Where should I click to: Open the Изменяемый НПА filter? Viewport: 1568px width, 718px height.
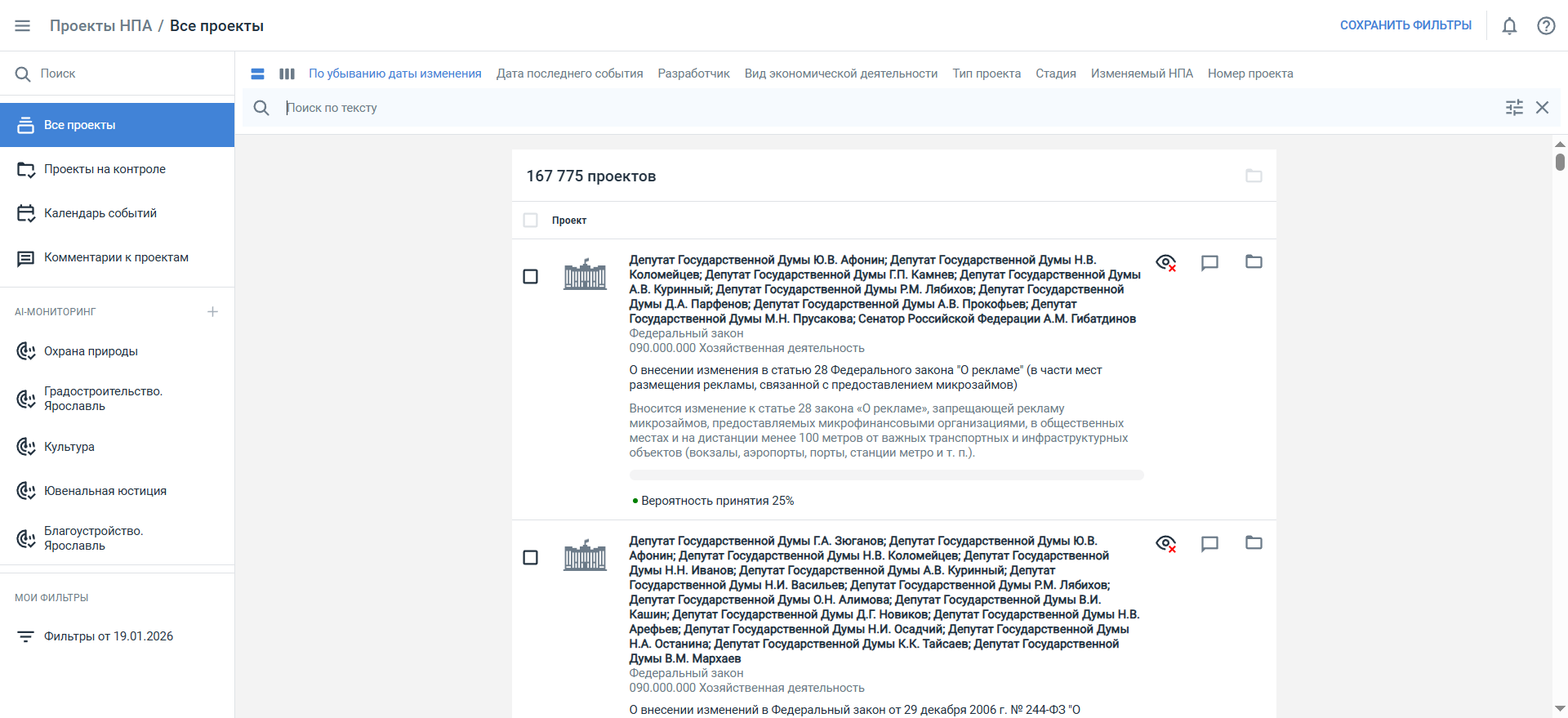click(x=1142, y=74)
